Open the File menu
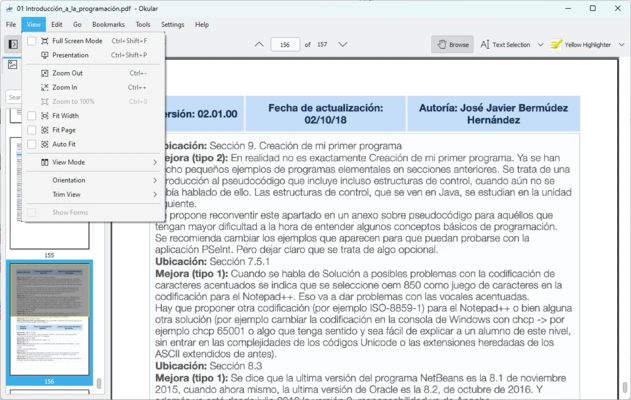 click(x=11, y=25)
